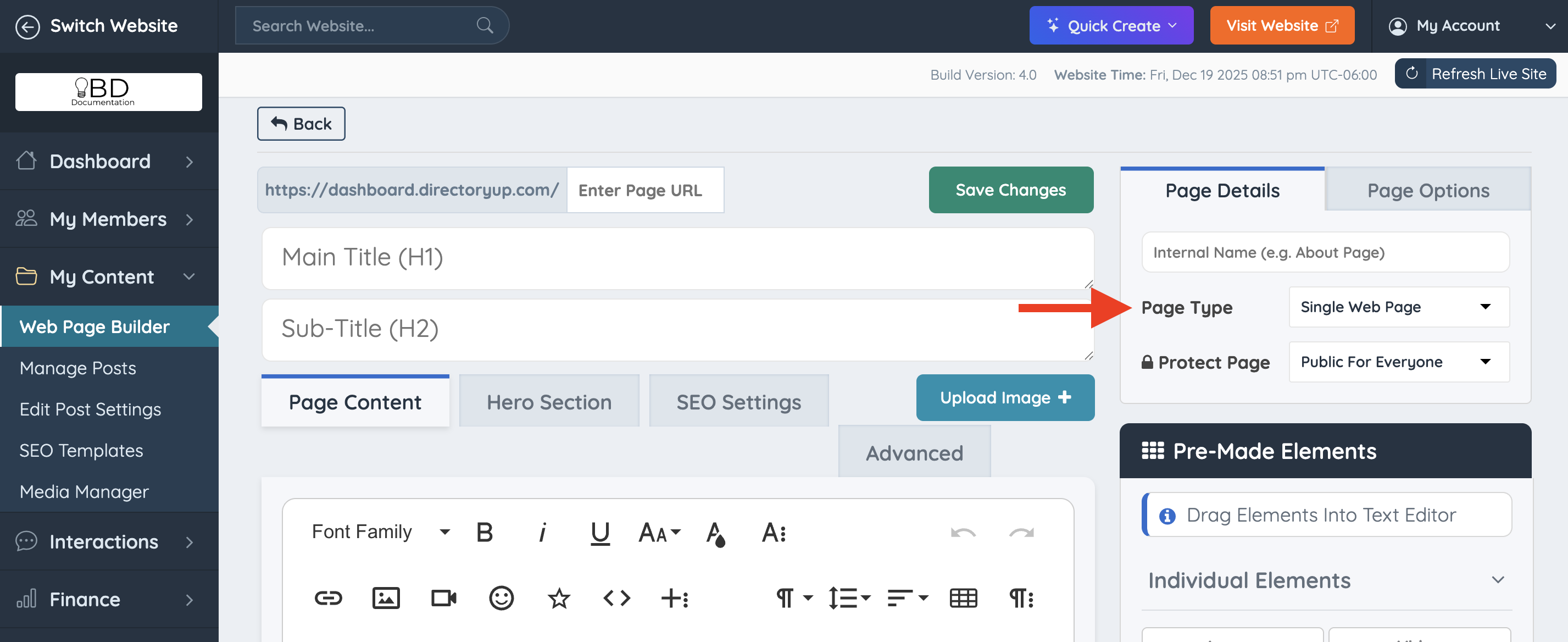Open the emoticons smiley icon
This screenshot has height=642, width=1568.
pos(501,598)
